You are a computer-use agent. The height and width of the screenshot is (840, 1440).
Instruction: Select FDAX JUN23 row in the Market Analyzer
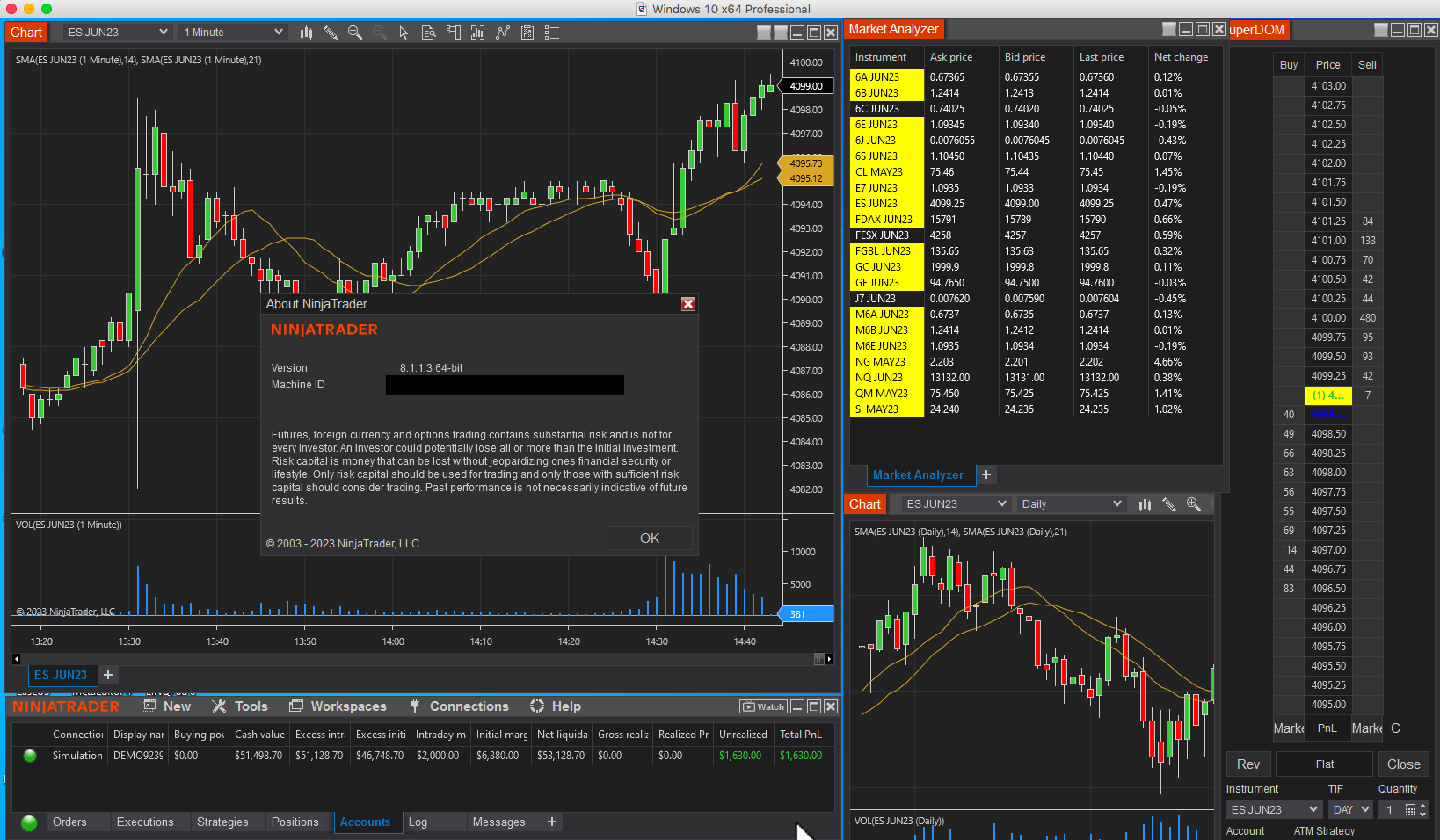884,219
